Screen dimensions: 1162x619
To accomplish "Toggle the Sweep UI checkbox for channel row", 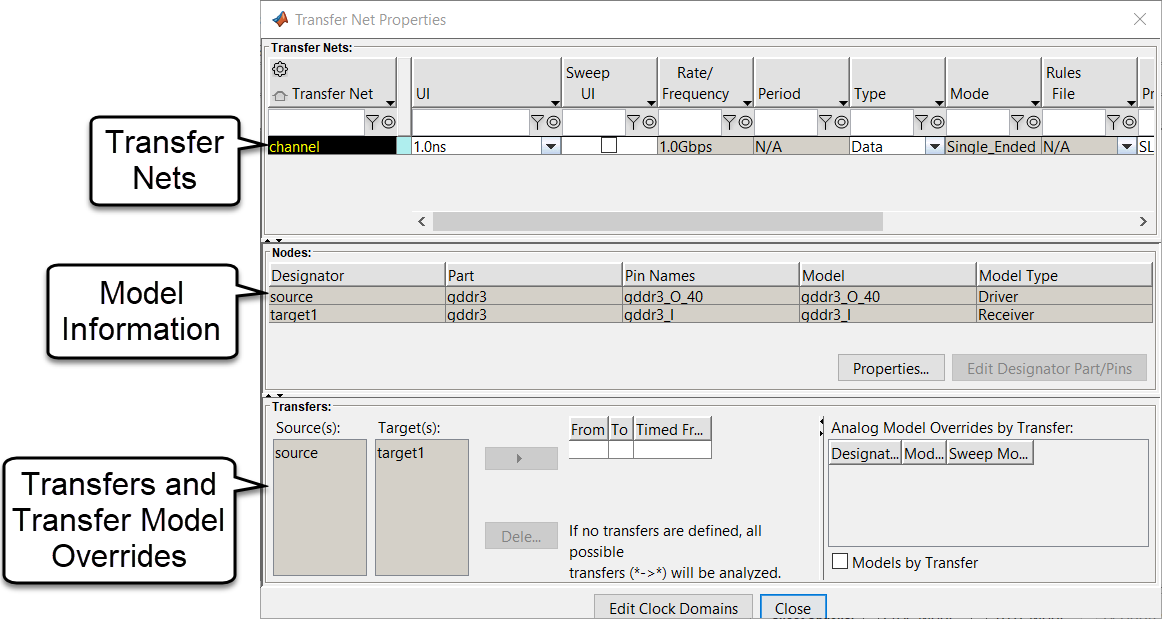I will coord(609,145).
